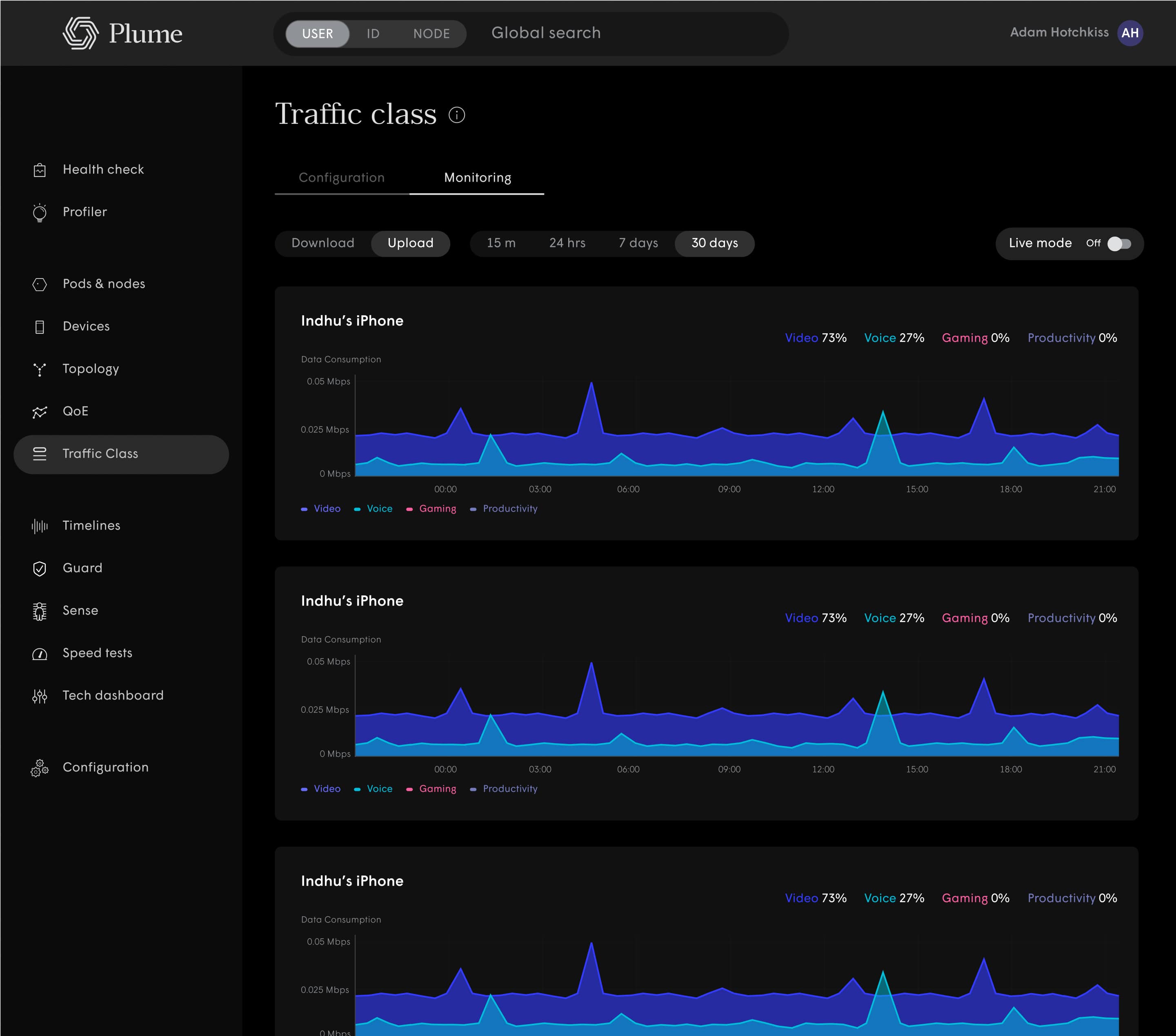Click the Plume wordmark text
Viewport: 1176px width, 1036px height.
coord(146,33)
